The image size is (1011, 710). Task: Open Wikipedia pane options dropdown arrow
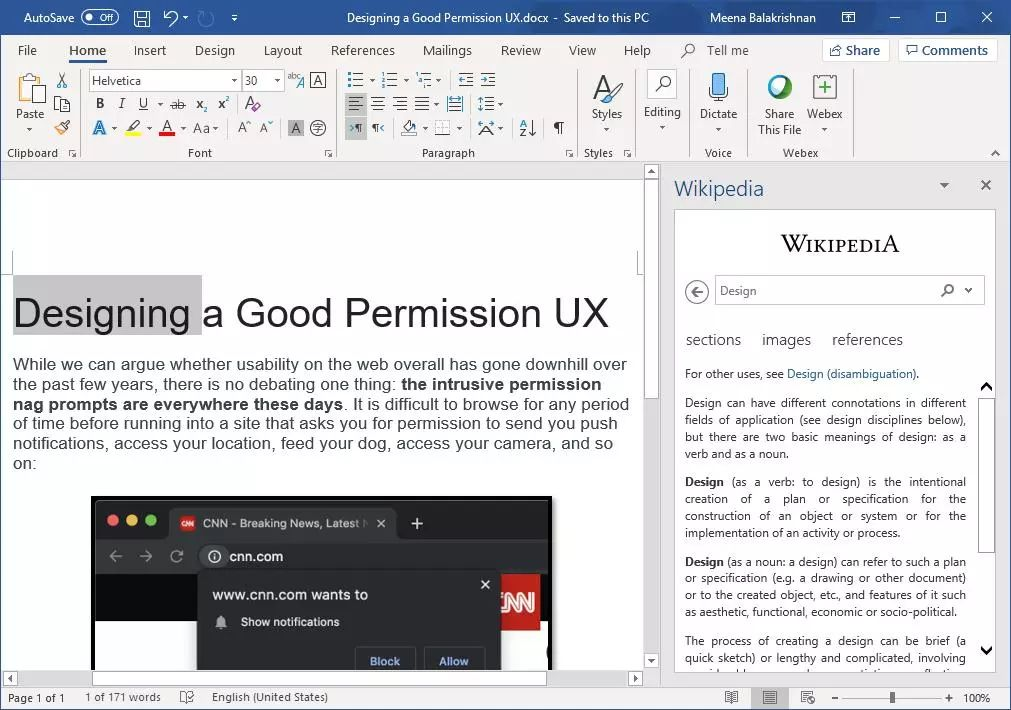(x=944, y=186)
